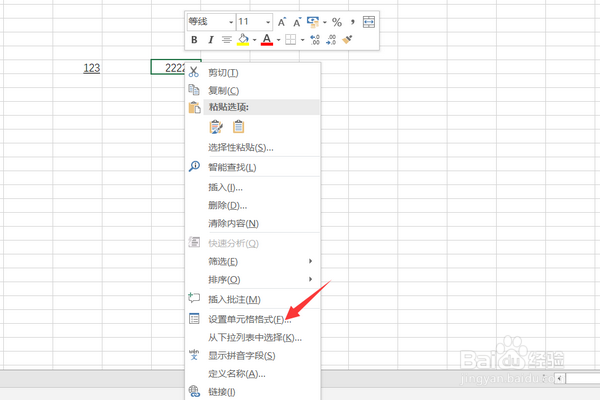The image size is (600, 400).
Task: Click the horizontal scrollbar left arrow
Action: 559,379
